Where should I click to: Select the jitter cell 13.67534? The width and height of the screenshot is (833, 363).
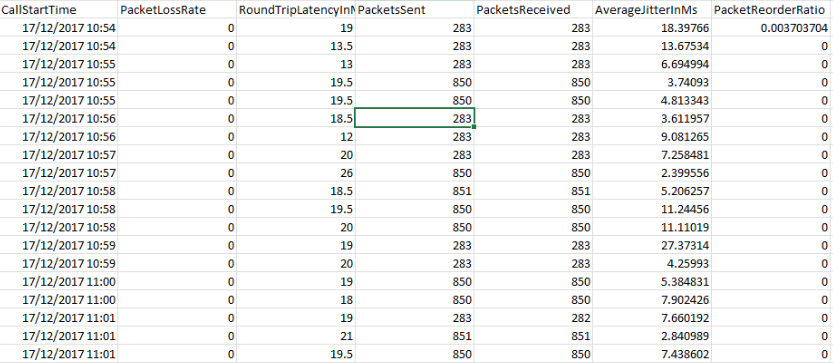point(652,46)
